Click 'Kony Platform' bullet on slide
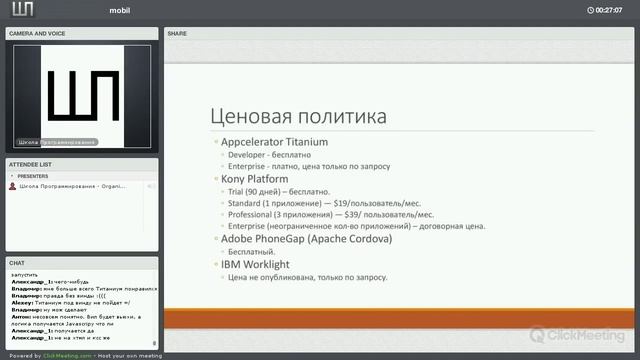The width and height of the screenshot is (640, 360). 254,179
